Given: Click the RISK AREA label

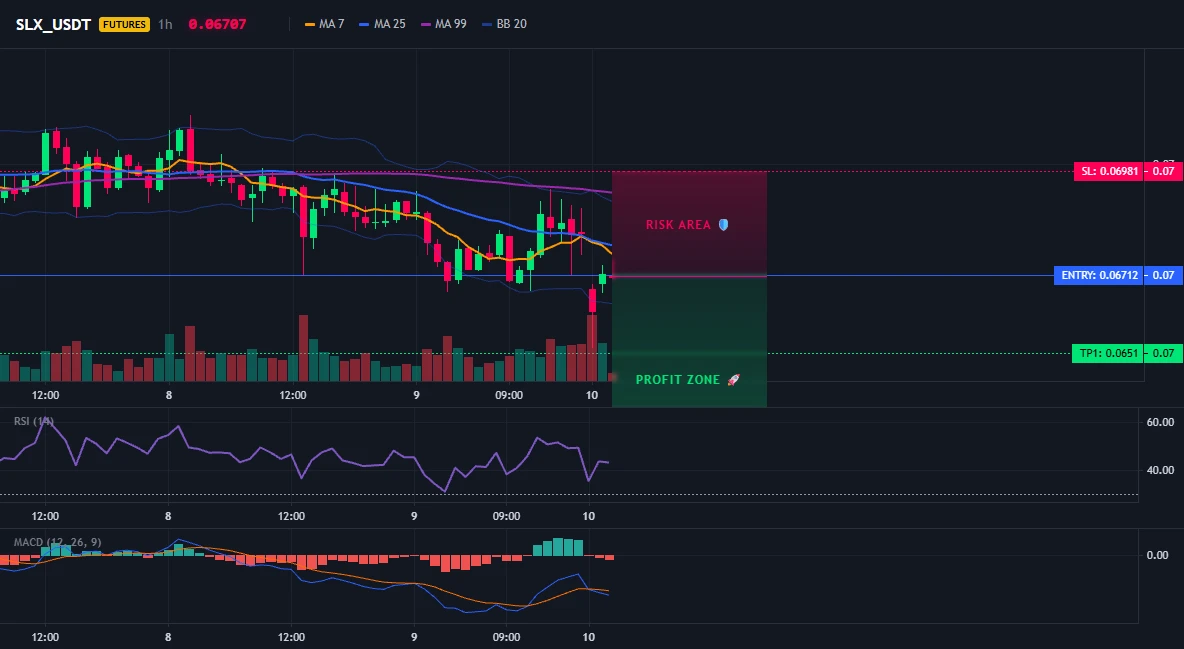Looking at the screenshot, I should (x=678, y=224).
